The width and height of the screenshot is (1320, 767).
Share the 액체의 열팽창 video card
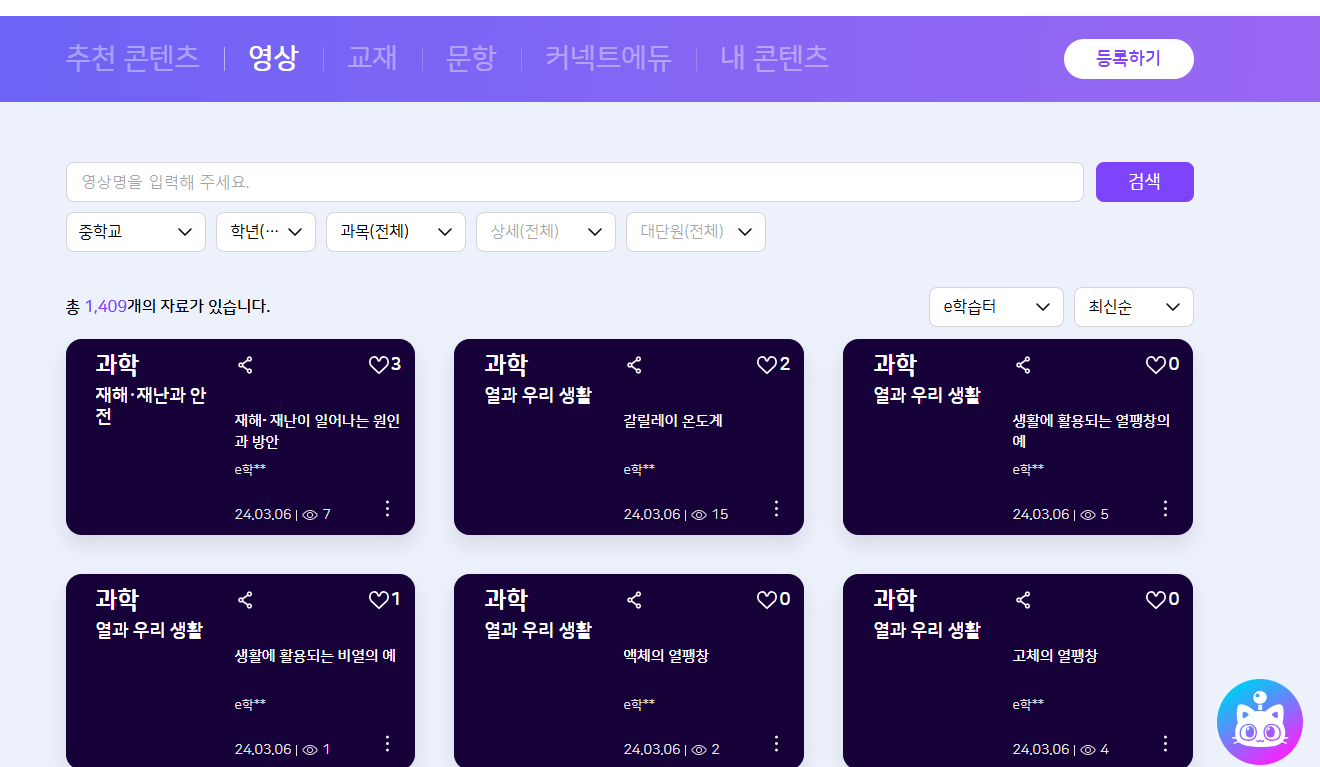coord(634,600)
